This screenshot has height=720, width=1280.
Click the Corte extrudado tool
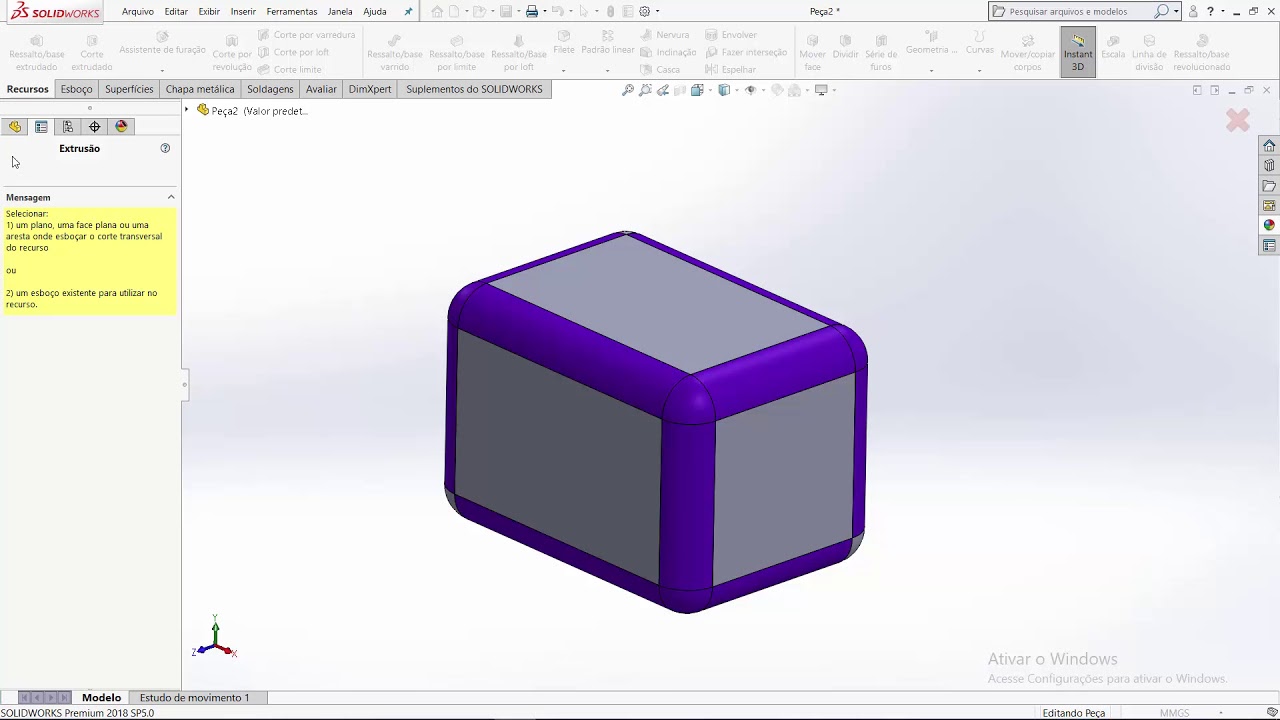[92, 53]
